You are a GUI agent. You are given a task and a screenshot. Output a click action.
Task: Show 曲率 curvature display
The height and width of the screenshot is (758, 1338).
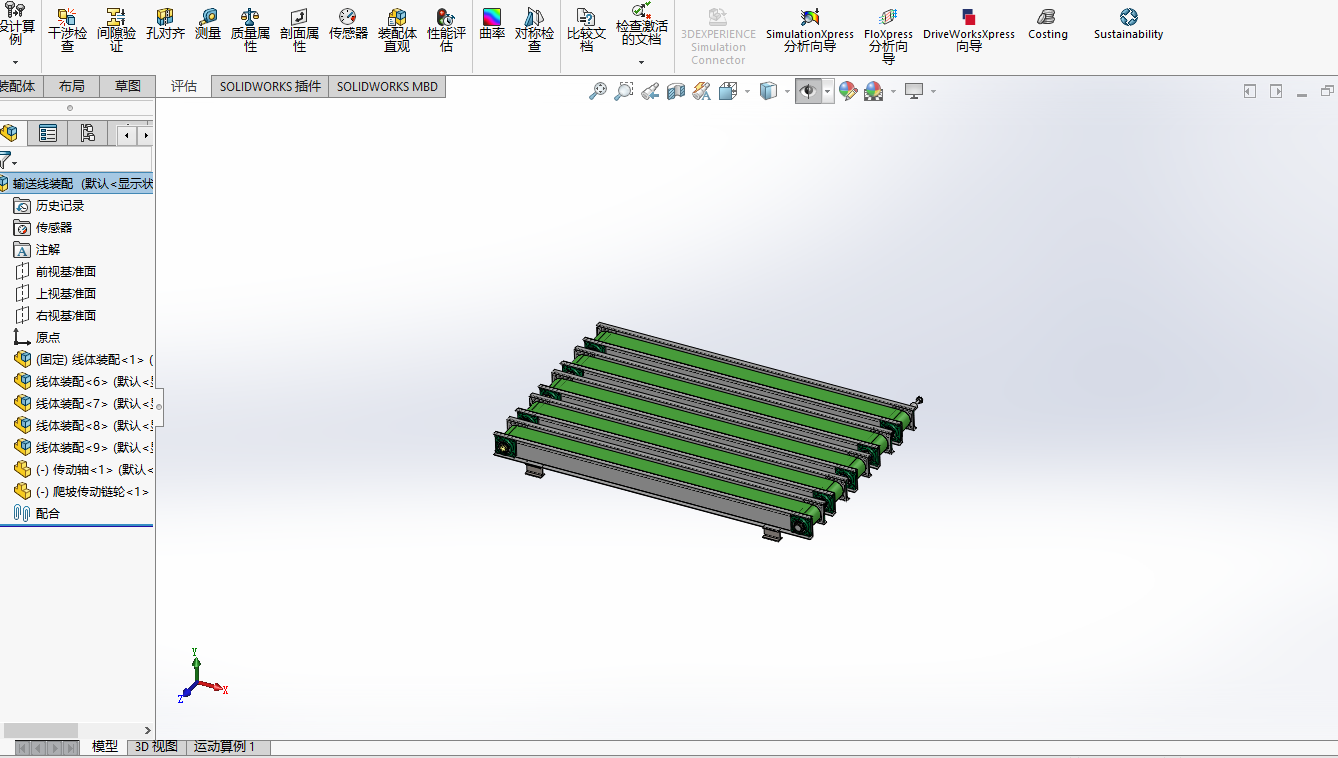coord(492,24)
